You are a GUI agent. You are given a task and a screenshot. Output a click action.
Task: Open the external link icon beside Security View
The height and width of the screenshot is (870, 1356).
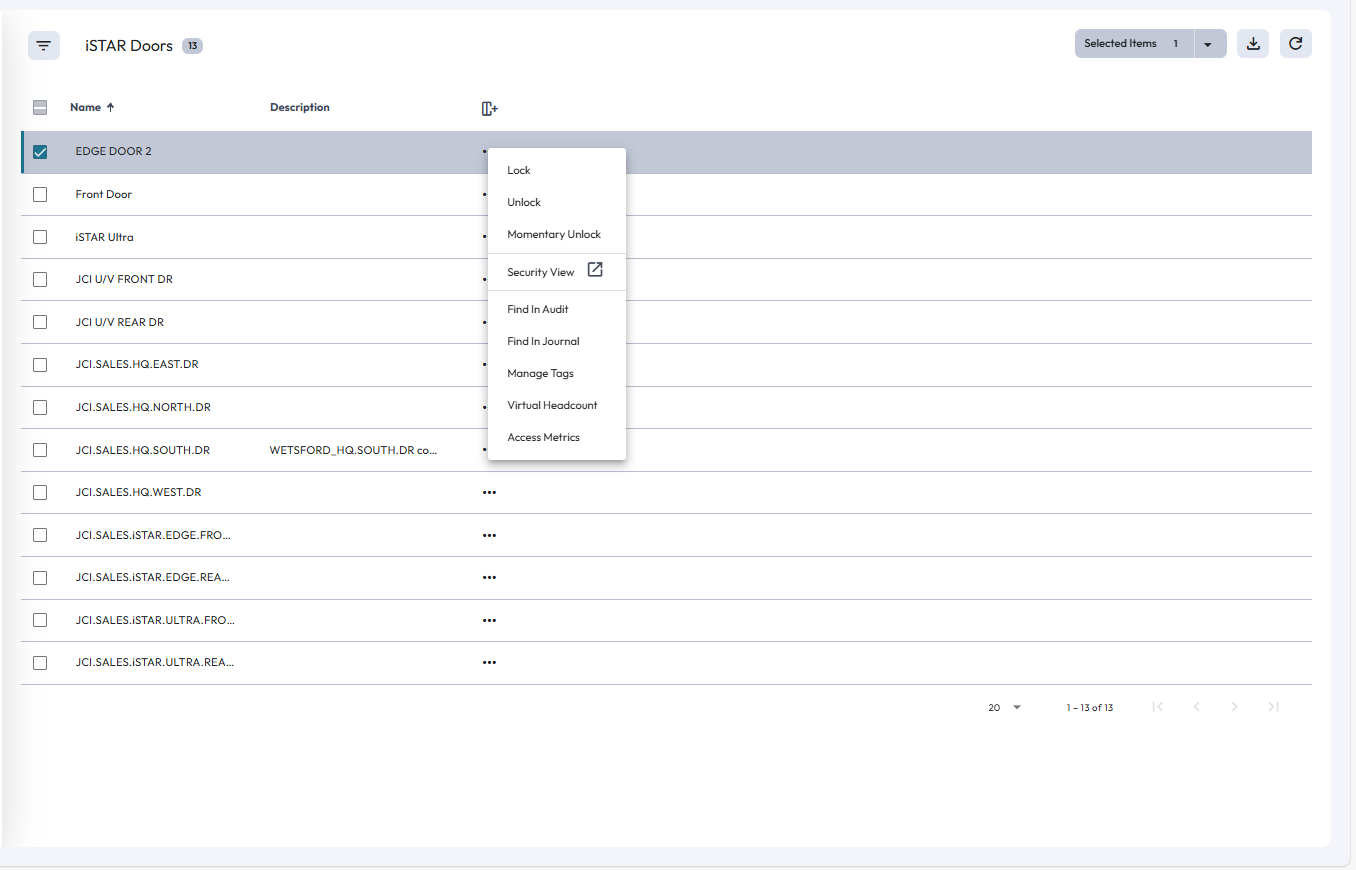click(x=594, y=269)
